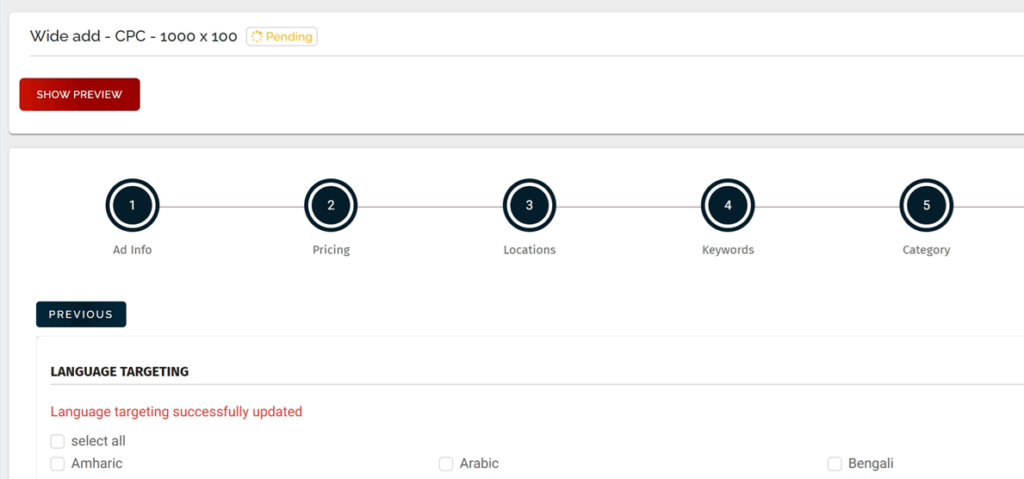Tick the 'select all' checkbox

click(x=58, y=441)
